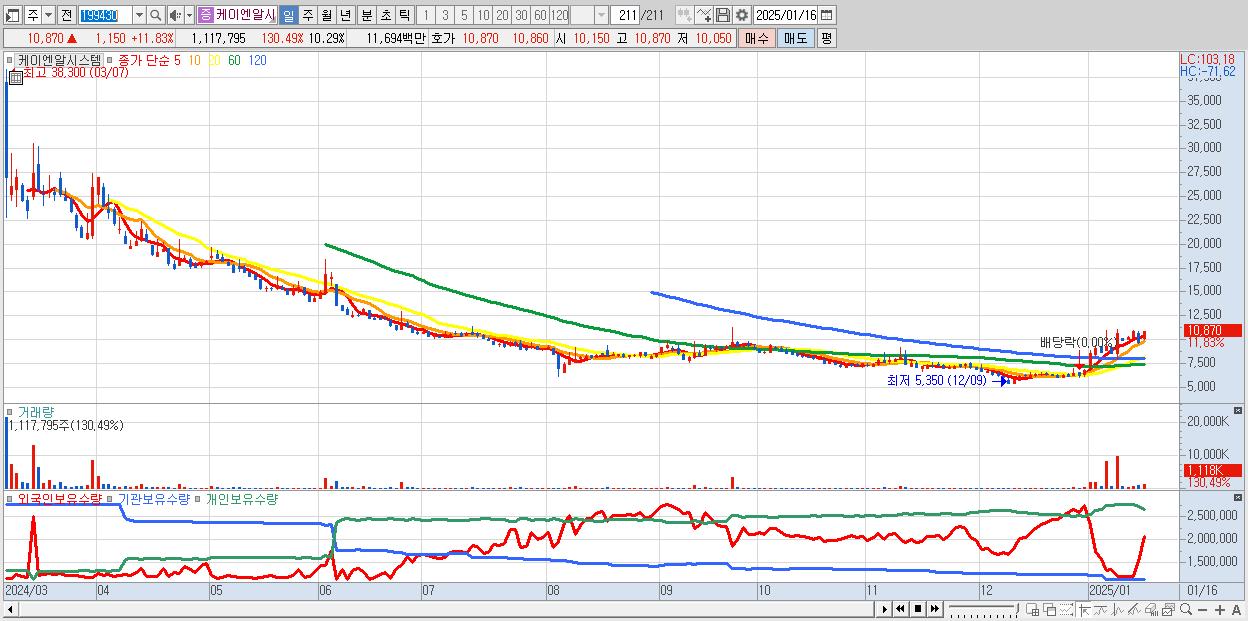
Task: Click the stop button in replay controls
Action: (x=918, y=609)
